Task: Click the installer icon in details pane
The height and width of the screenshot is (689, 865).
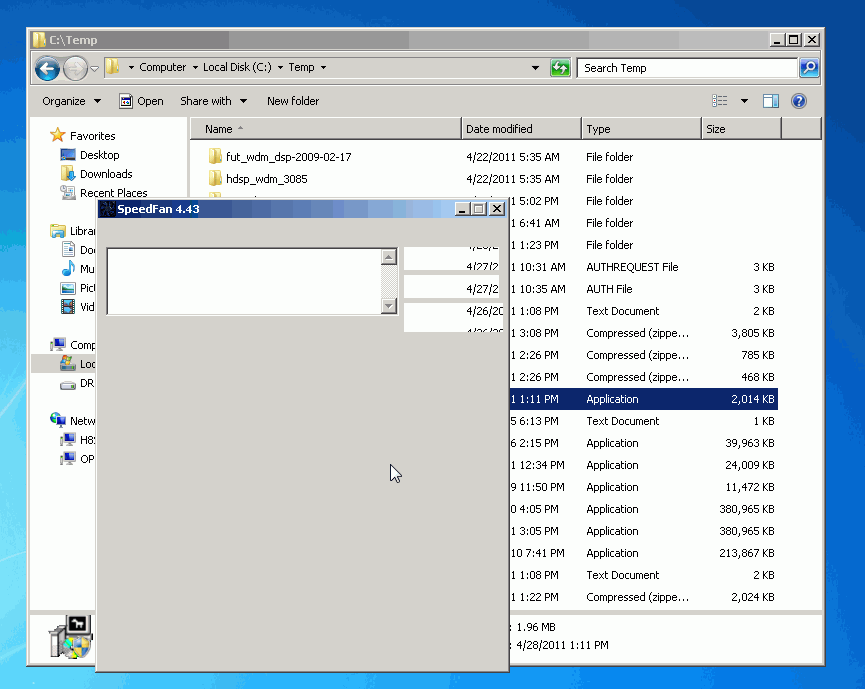Action: pyautogui.click(x=70, y=637)
